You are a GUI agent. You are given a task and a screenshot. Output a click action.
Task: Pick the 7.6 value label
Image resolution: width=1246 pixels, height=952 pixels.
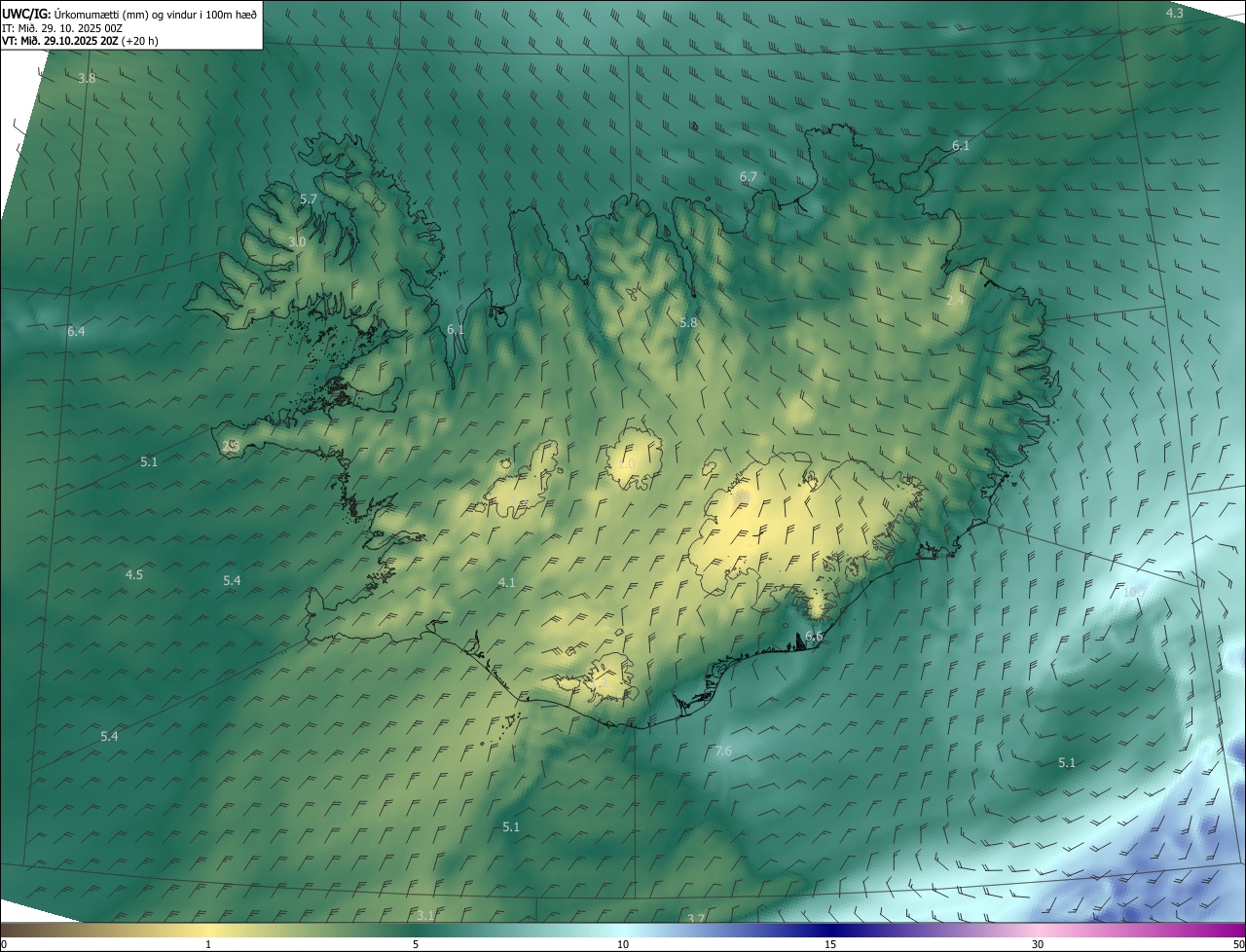(723, 751)
